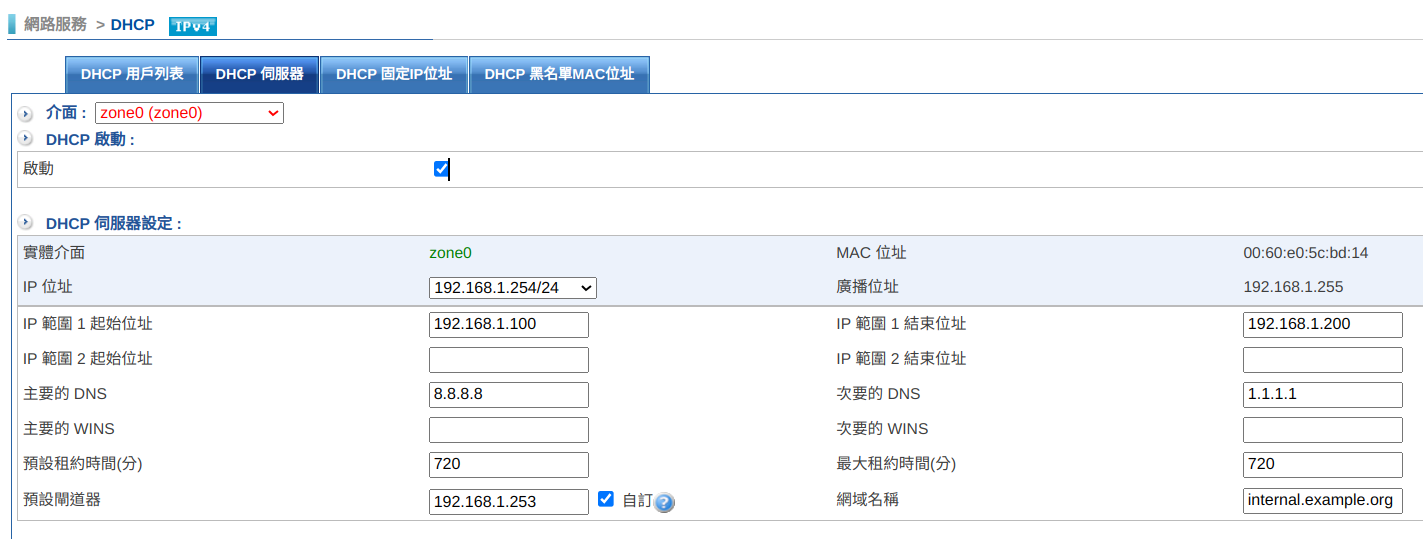Go to the DHCP 黑名單MAC位址 tab
The height and width of the screenshot is (539, 1423).
point(559,74)
